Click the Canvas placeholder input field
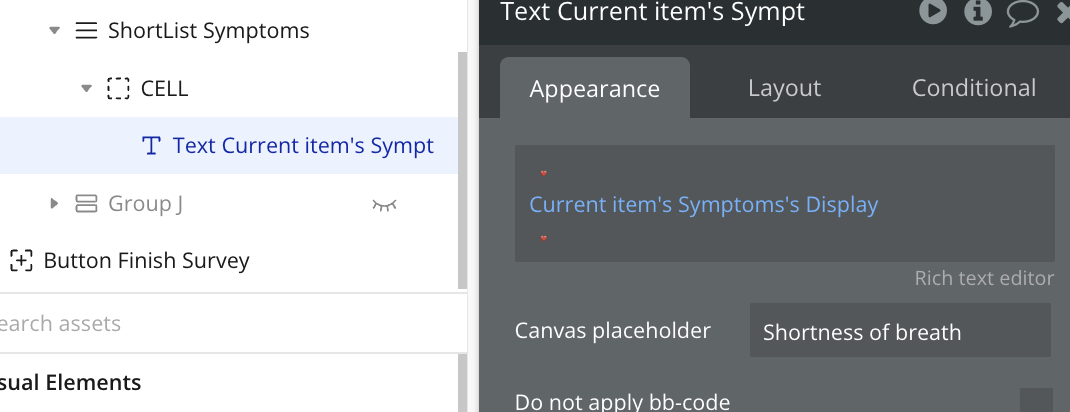Image resolution: width=1070 pixels, height=412 pixels. [900, 331]
